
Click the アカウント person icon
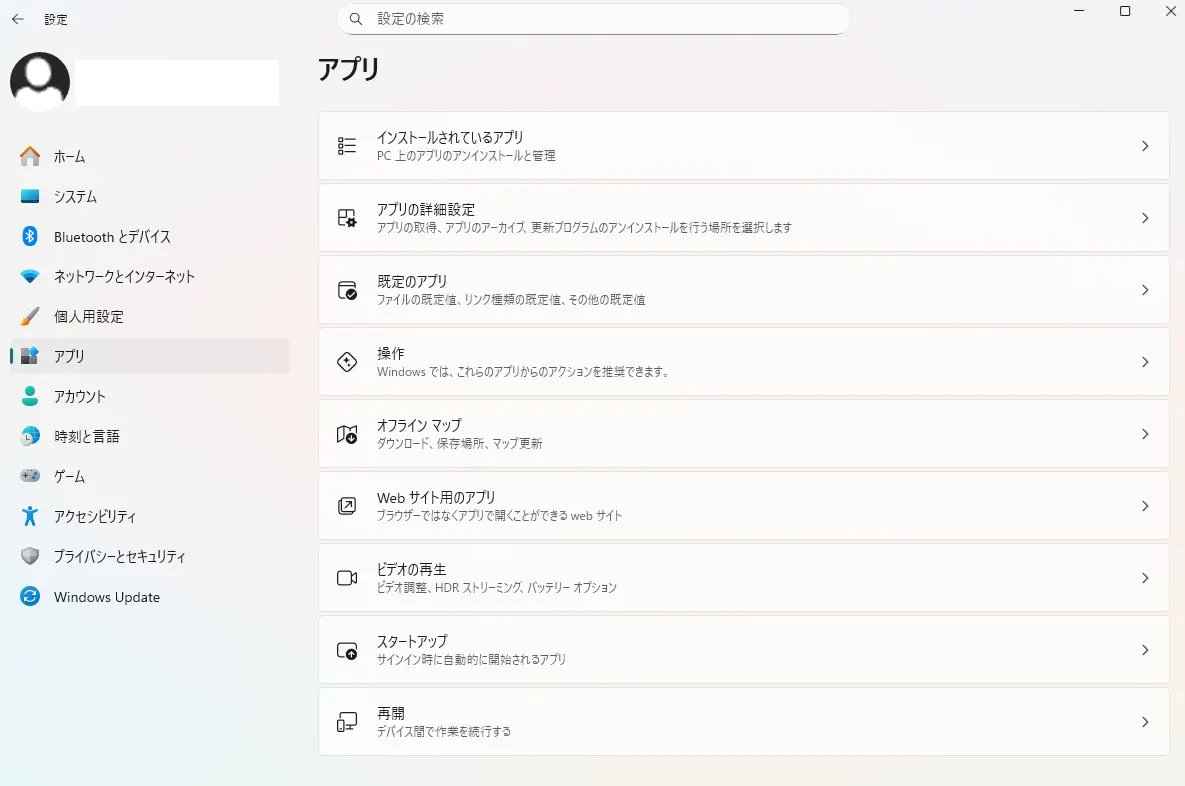click(30, 396)
